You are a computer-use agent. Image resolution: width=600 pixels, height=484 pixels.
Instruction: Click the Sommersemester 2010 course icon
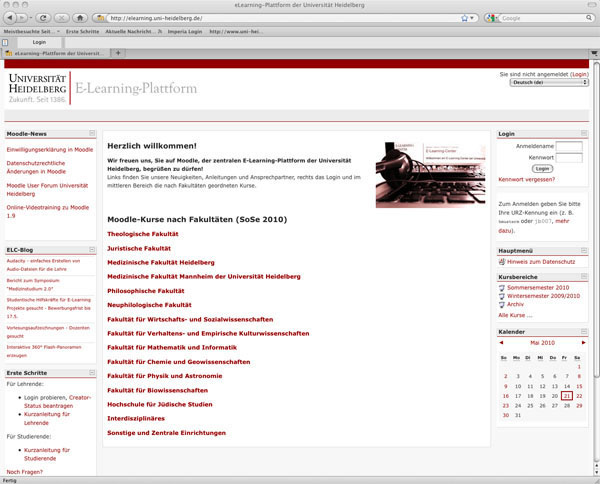[x=502, y=287]
